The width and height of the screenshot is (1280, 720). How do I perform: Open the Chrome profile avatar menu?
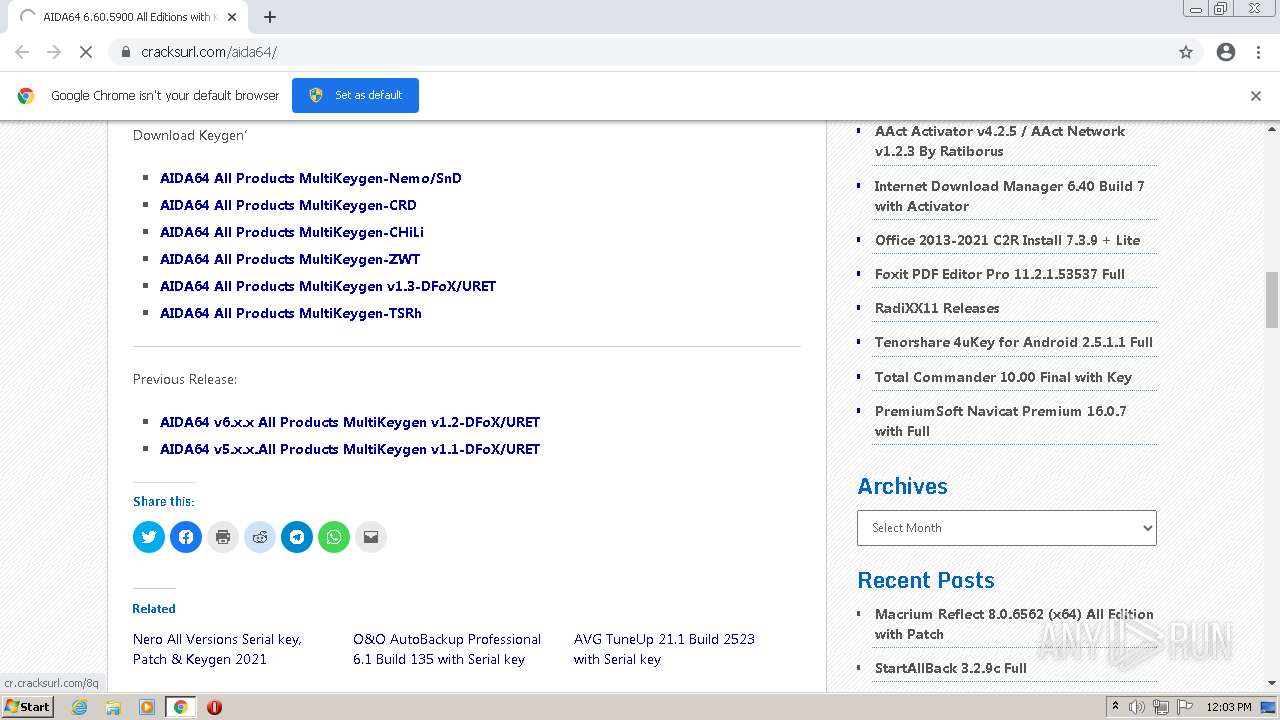1226,52
